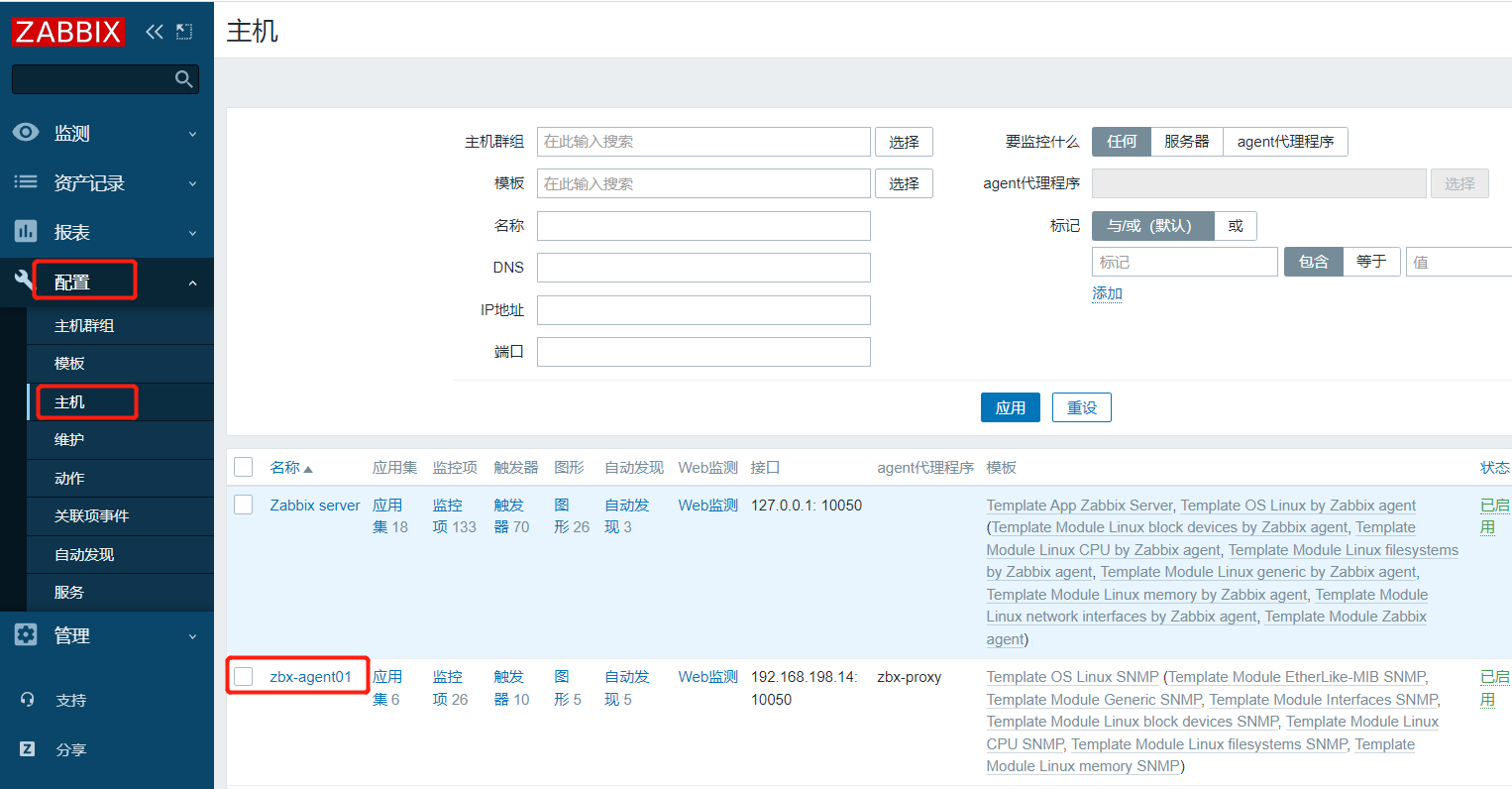Focus the IP地址 input field

(703, 310)
